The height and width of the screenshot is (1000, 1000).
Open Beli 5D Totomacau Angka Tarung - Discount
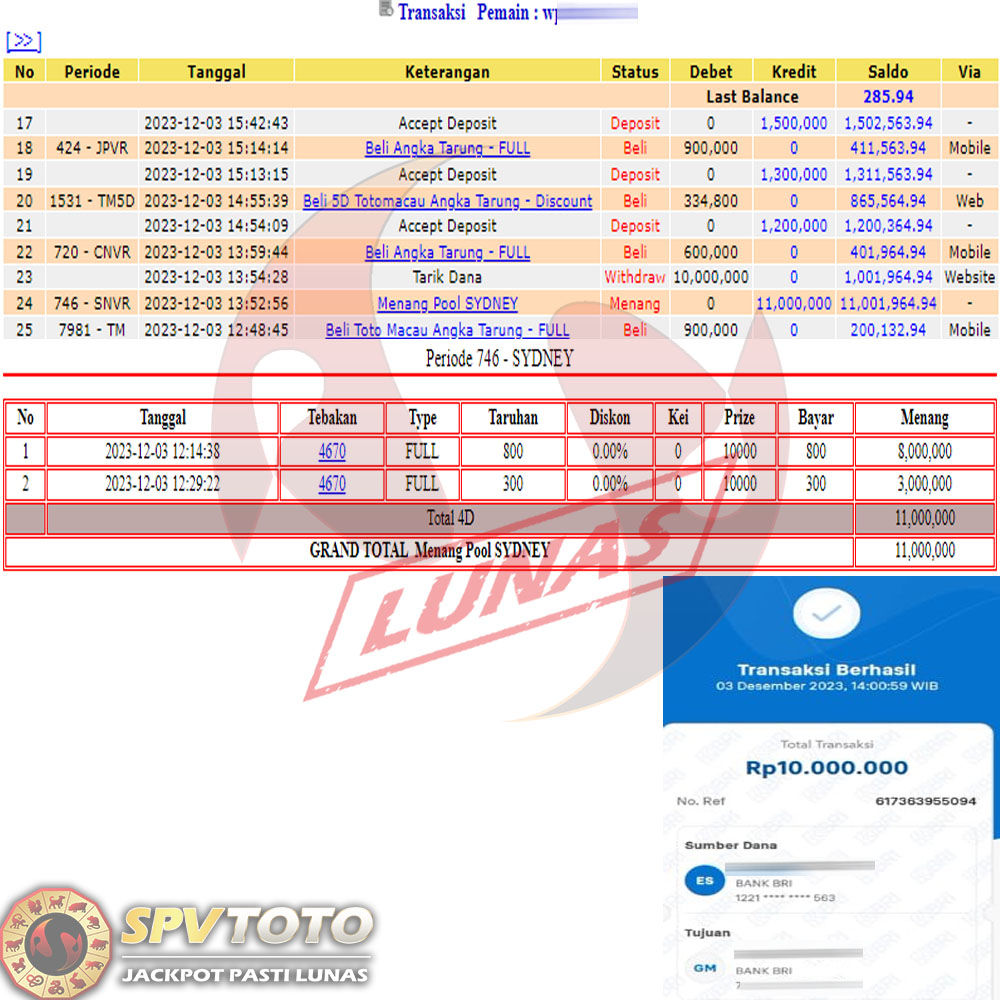pyautogui.click(x=447, y=201)
